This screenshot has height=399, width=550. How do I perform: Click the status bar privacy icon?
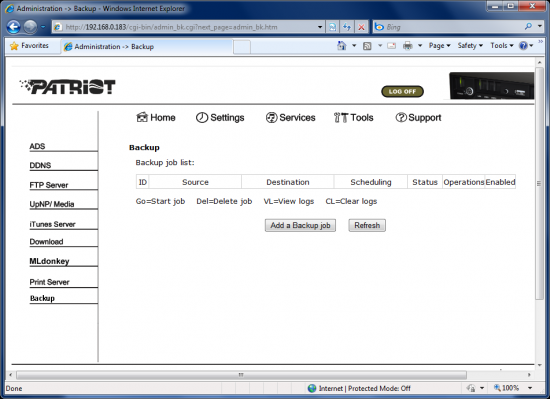pos(471,388)
